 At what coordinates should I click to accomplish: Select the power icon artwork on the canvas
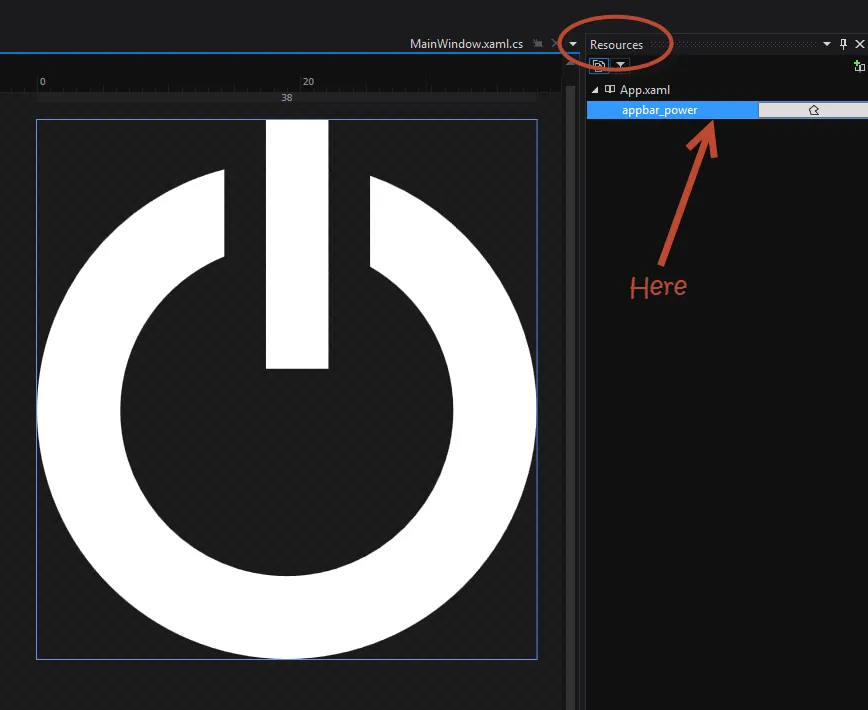[287, 389]
